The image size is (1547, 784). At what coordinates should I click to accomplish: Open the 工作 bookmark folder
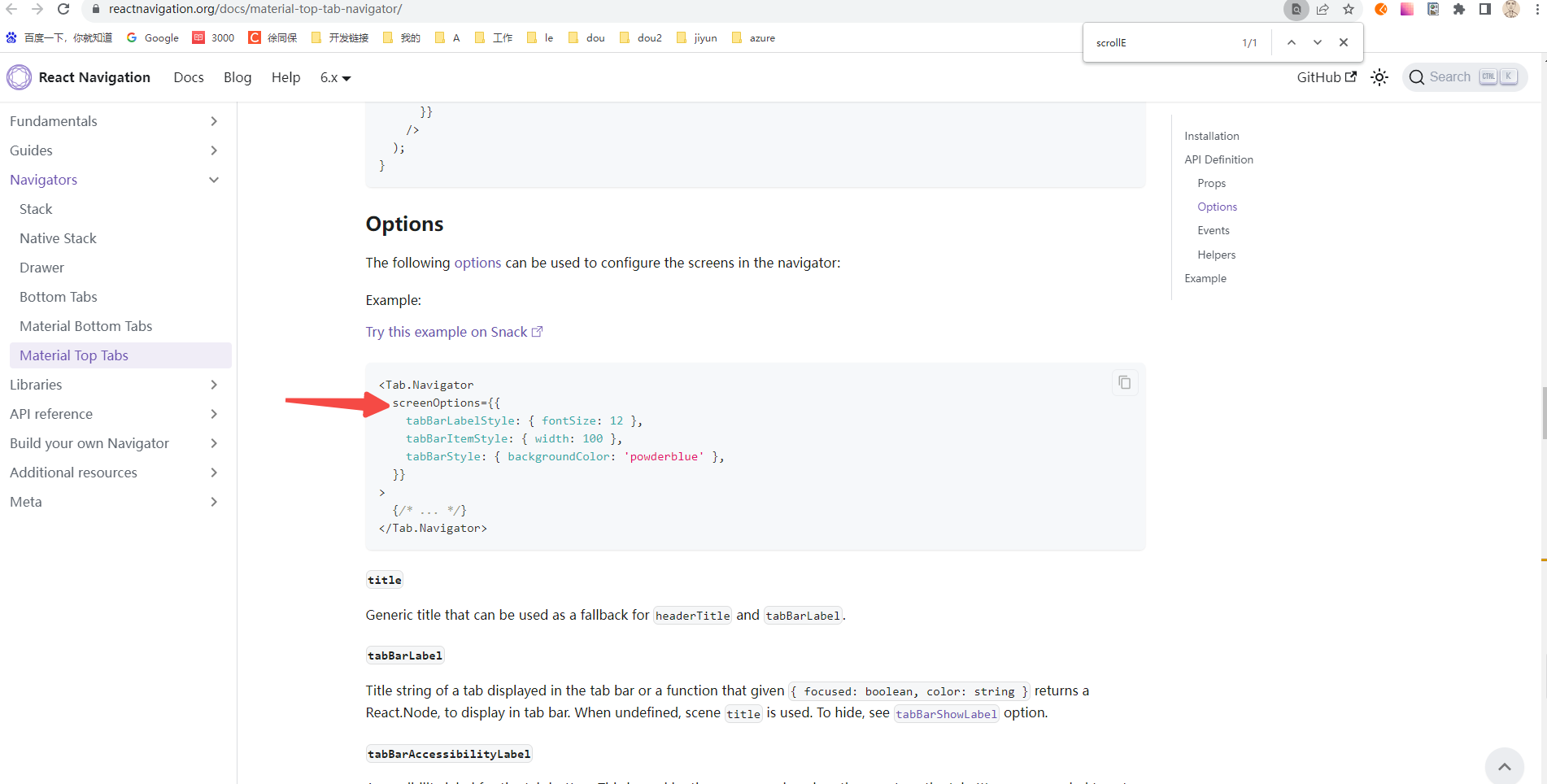pyautogui.click(x=494, y=37)
